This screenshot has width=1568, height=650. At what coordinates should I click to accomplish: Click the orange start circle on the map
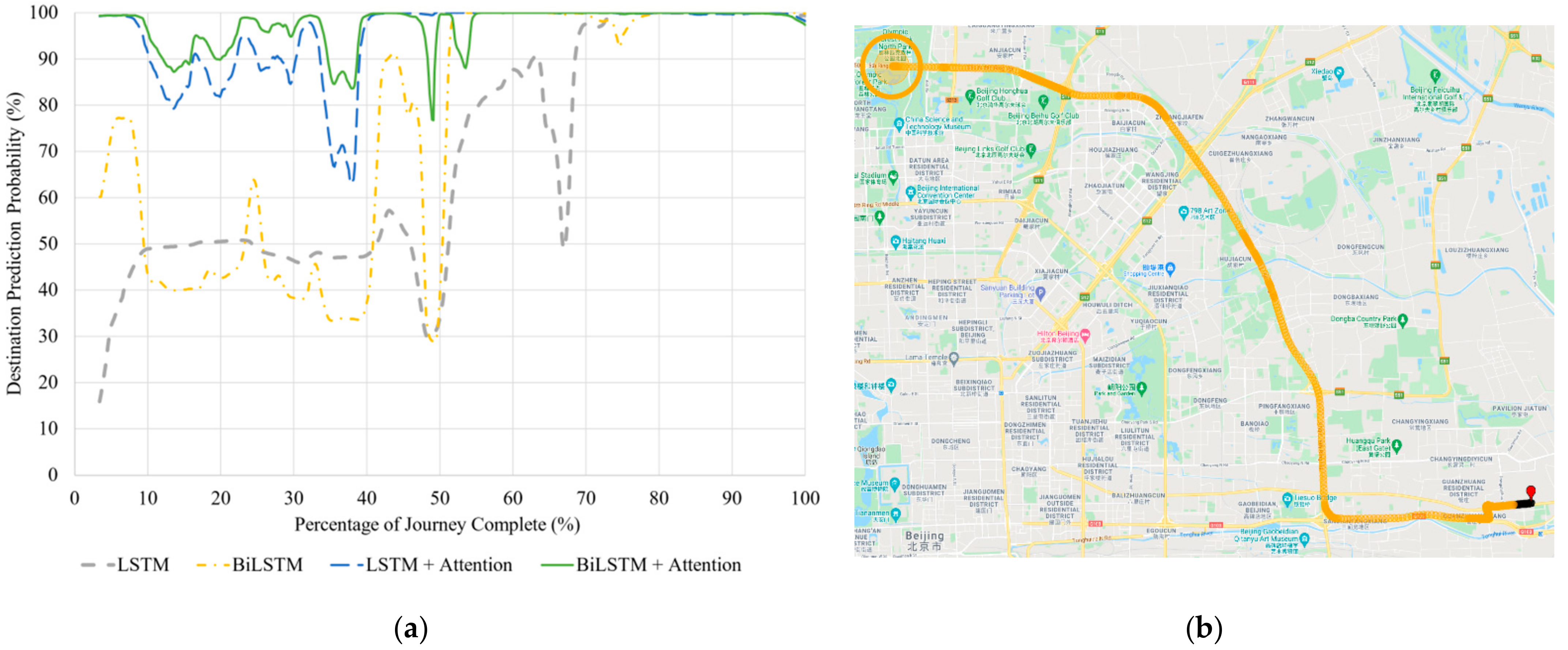tap(892, 67)
